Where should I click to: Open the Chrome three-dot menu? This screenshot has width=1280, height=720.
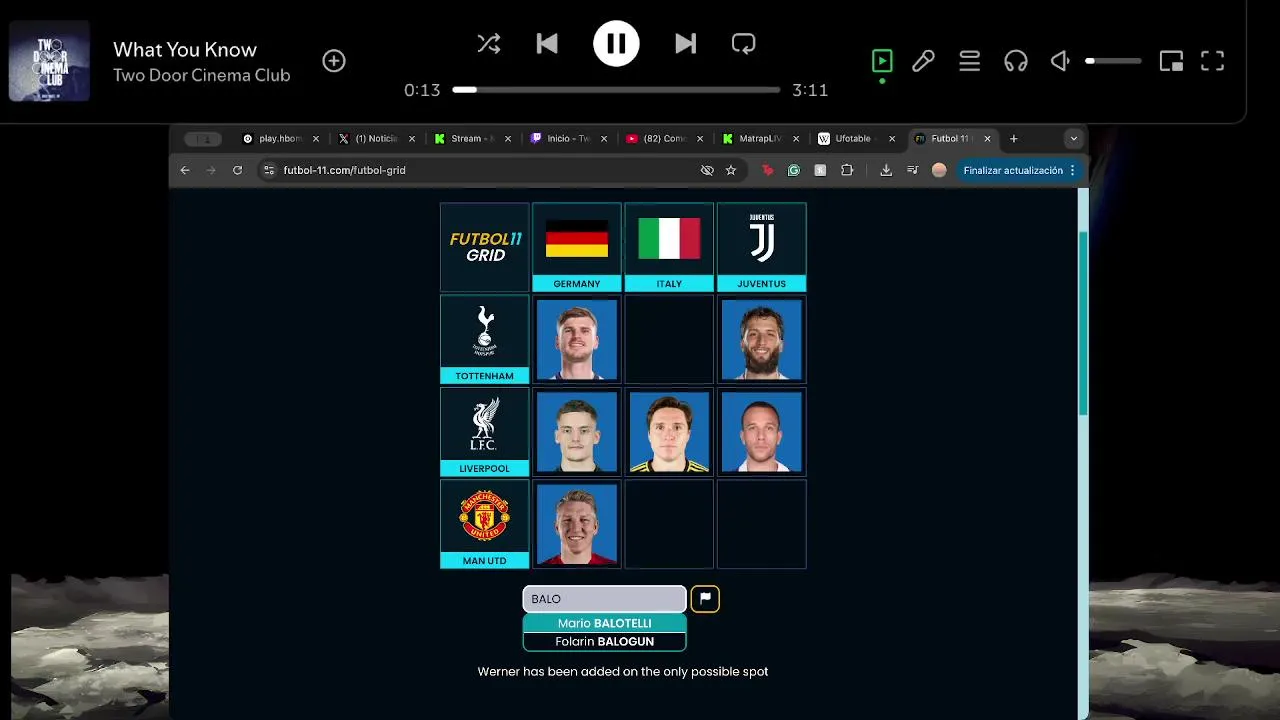coord(1072,170)
